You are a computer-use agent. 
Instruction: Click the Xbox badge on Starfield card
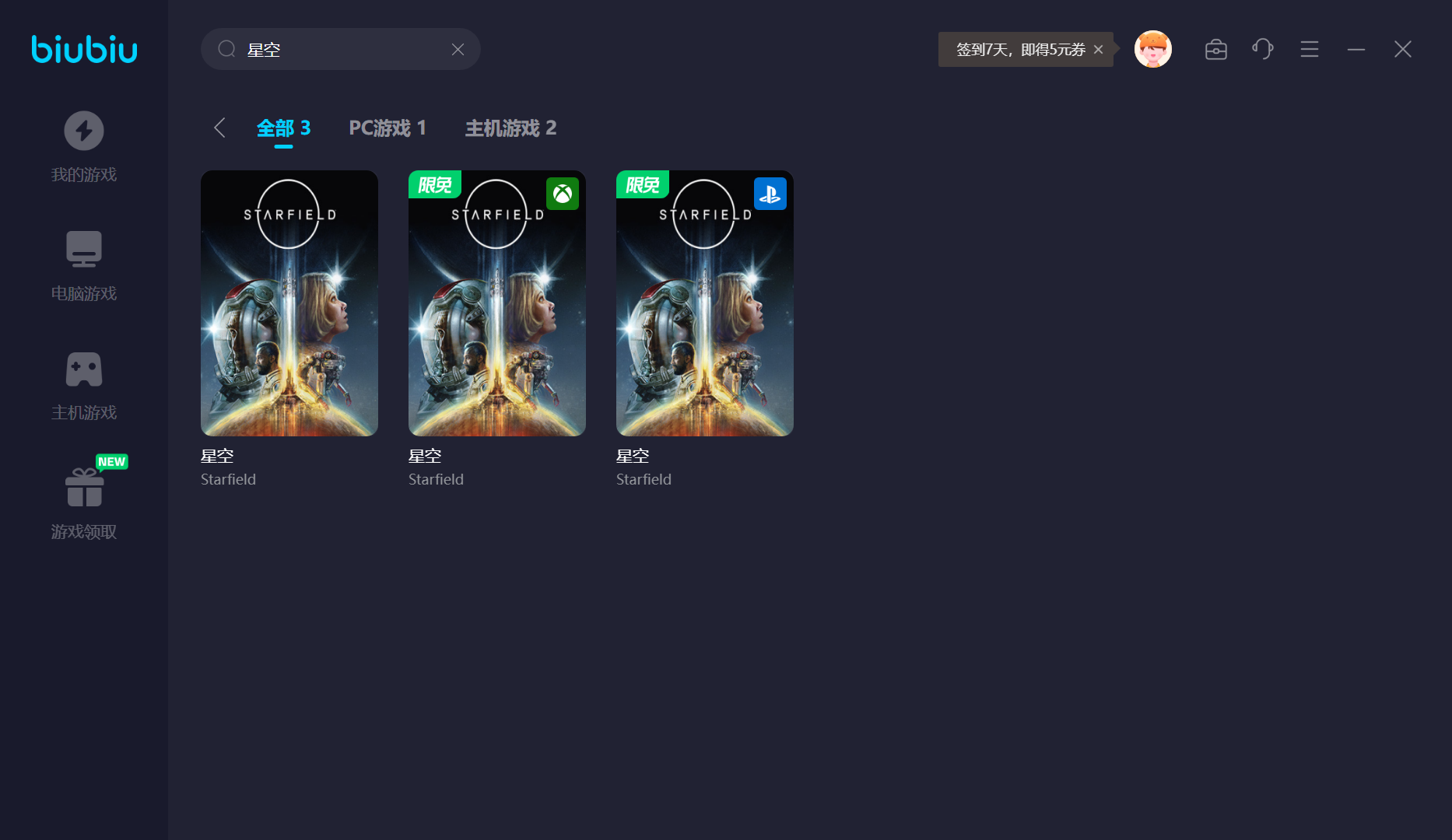[563, 194]
